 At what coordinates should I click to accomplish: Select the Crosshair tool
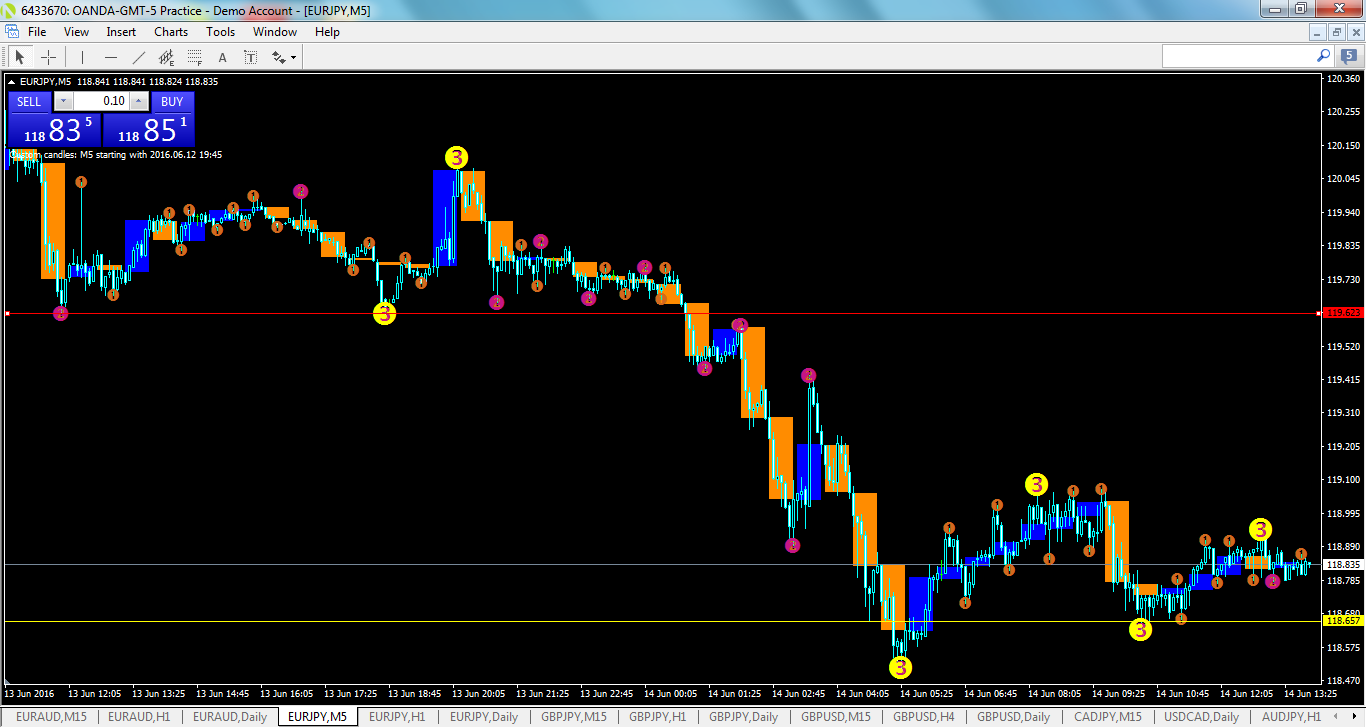click(x=48, y=56)
